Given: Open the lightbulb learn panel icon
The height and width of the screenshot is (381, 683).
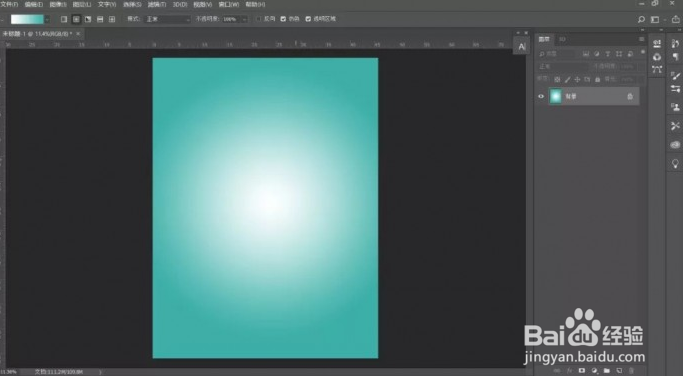Looking at the screenshot, I should pyautogui.click(x=675, y=164).
